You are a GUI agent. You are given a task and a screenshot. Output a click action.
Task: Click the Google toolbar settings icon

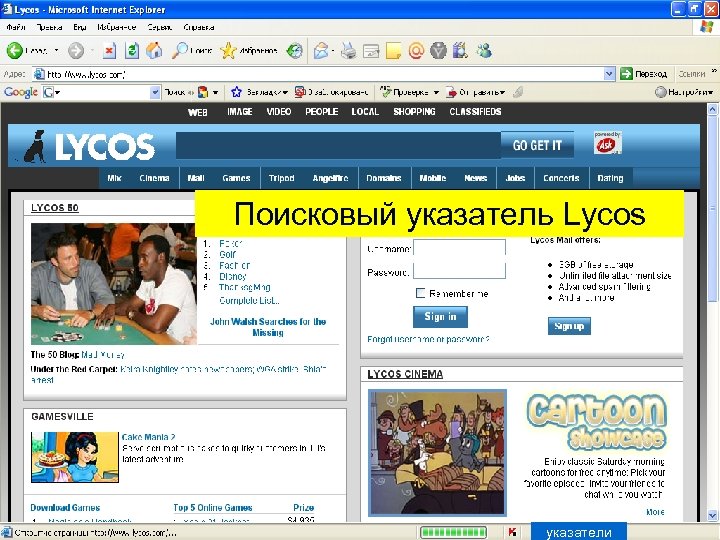660,92
